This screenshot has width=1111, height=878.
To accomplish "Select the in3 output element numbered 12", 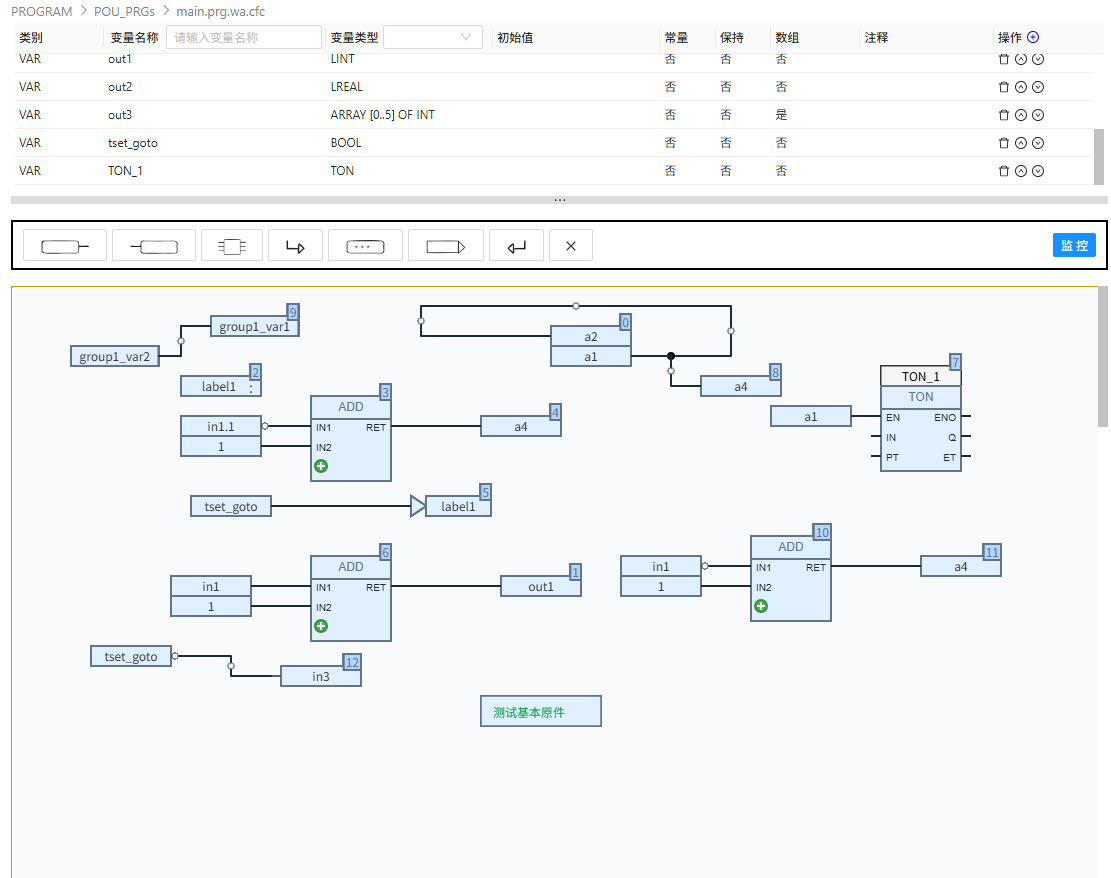I will click(x=320, y=677).
